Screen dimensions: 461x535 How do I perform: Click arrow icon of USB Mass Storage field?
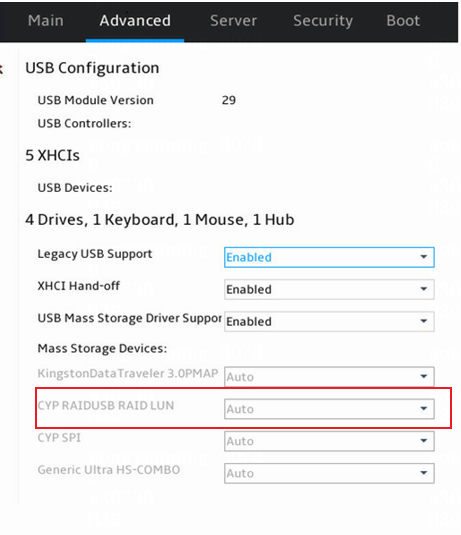point(423,321)
